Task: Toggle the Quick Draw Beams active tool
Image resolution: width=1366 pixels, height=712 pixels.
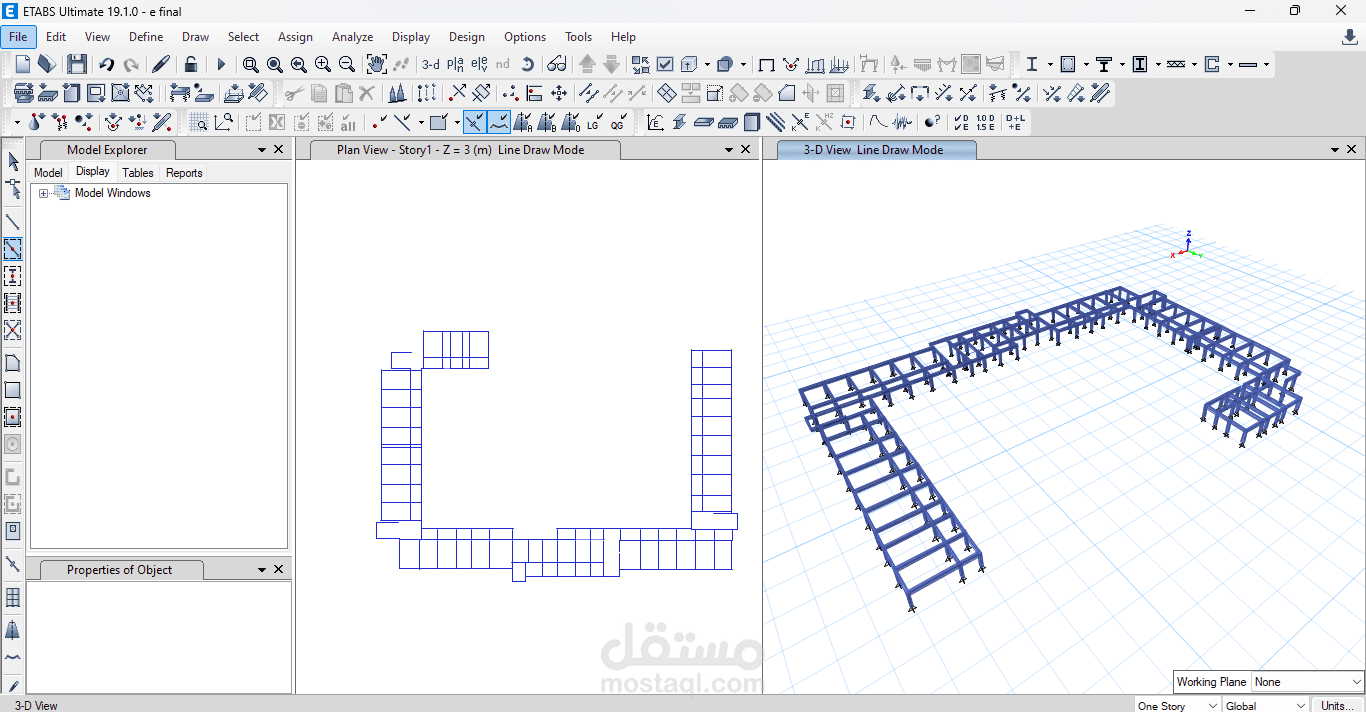Action: pos(13,248)
